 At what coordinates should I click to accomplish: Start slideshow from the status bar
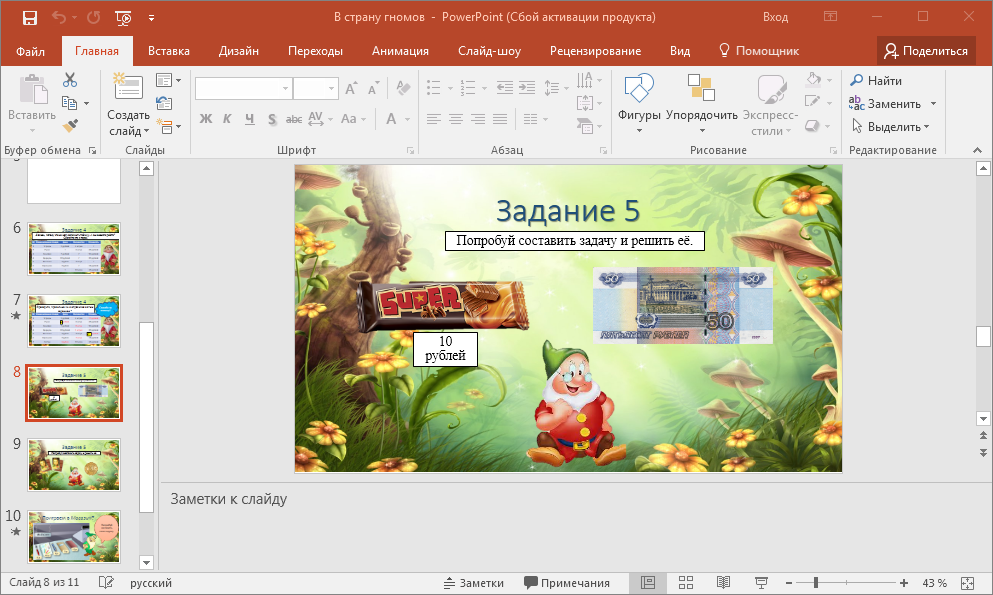[761, 583]
